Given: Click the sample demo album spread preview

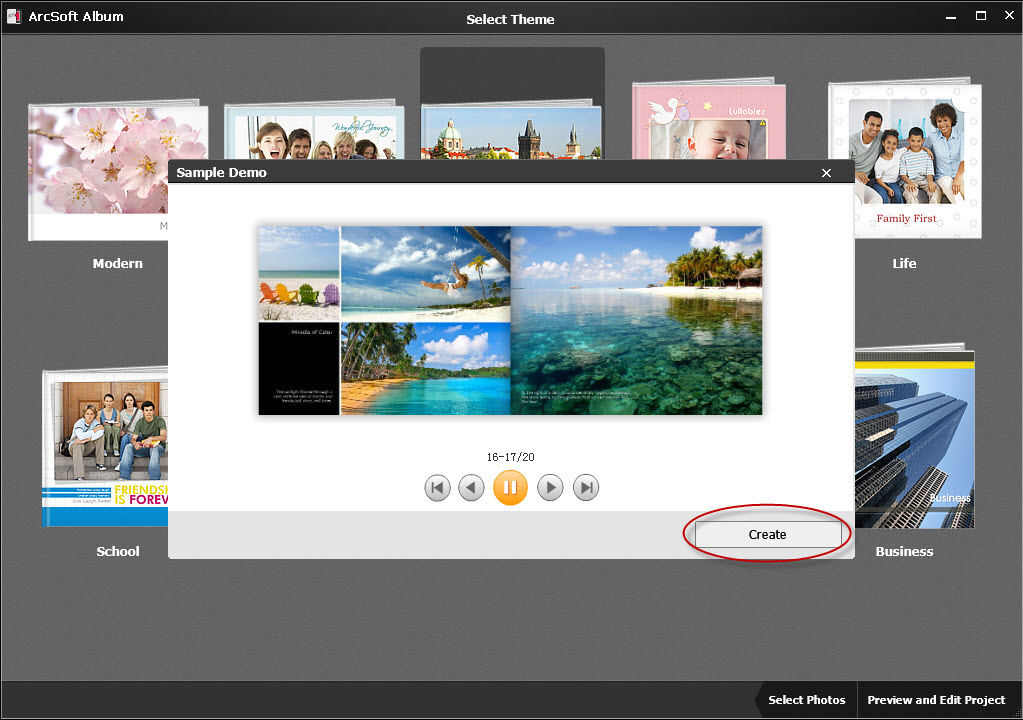Looking at the screenshot, I should (510, 320).
